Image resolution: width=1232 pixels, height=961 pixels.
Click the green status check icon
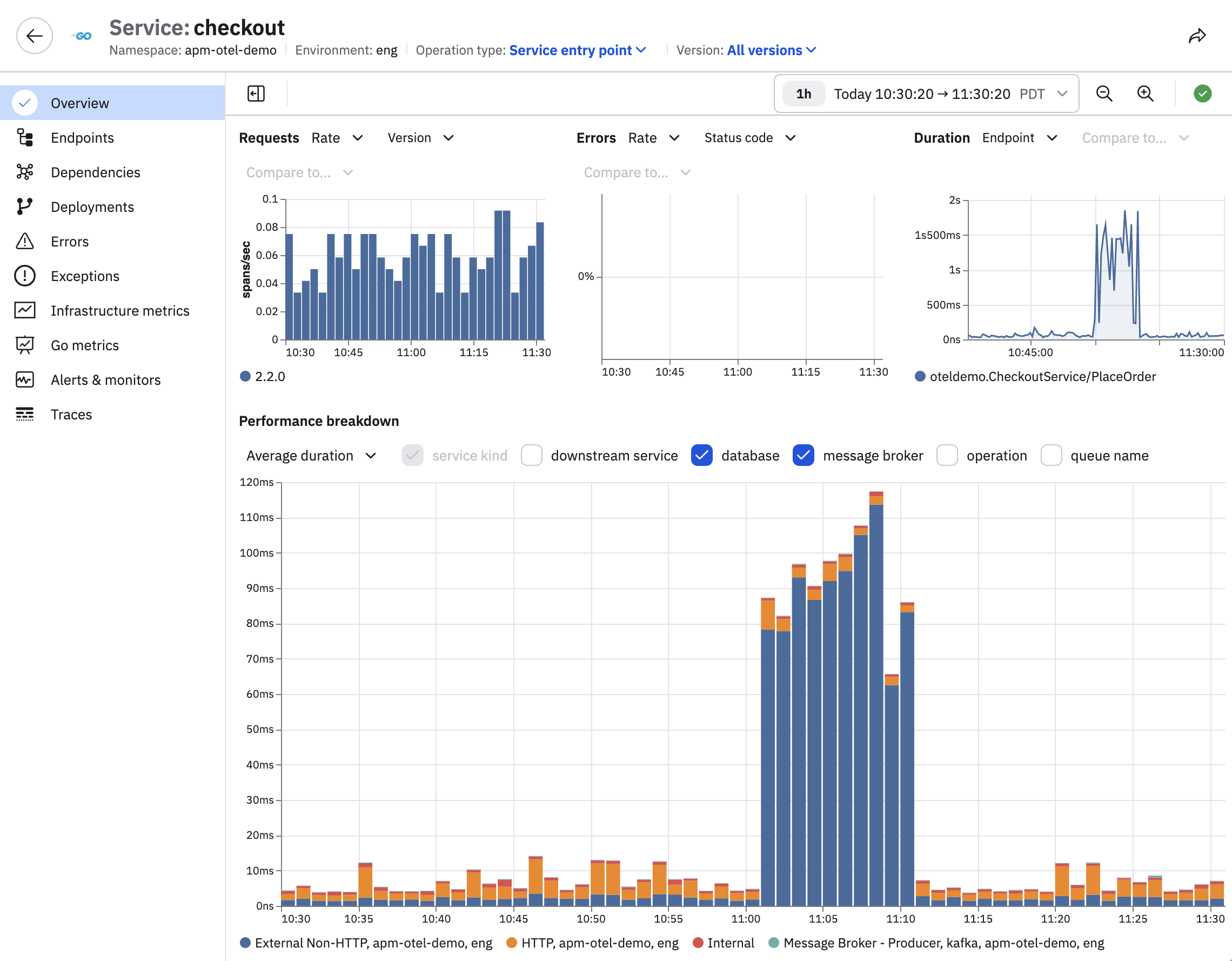1202,94
